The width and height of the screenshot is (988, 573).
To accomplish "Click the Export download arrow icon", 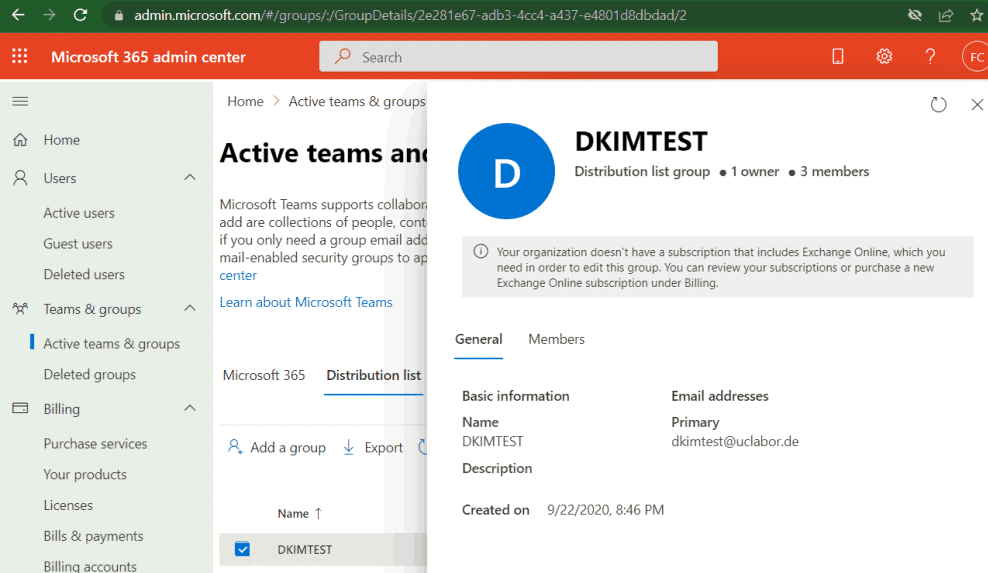I will tap(348, 448).
